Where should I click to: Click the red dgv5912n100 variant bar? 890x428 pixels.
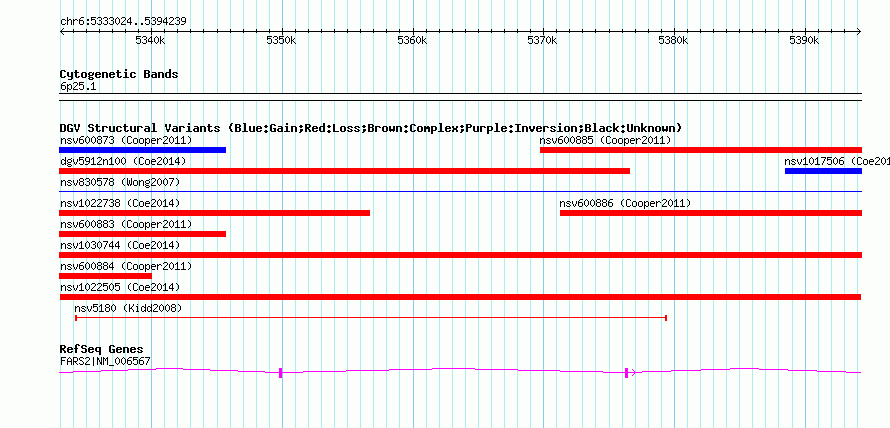pyautogui.click(x=345, y=171)
